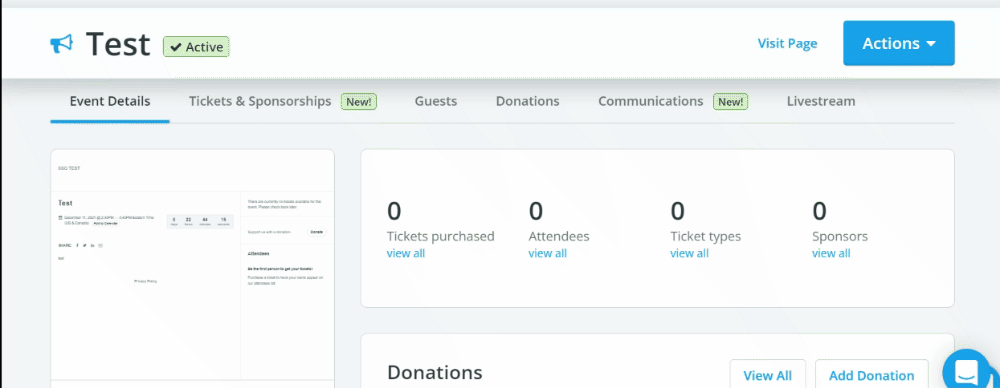The image size is (1000, 388).
Task: Click the email share icon in preview
Action: pos(100,245)
